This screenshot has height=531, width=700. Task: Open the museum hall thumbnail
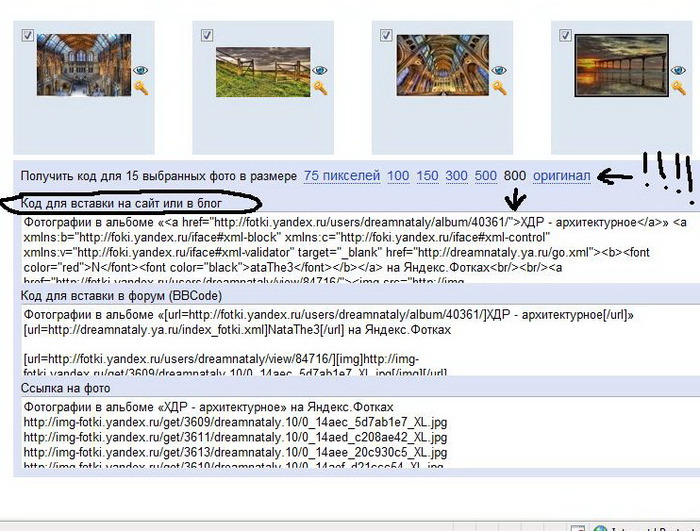pyautogui.click(x=84, y=65)
